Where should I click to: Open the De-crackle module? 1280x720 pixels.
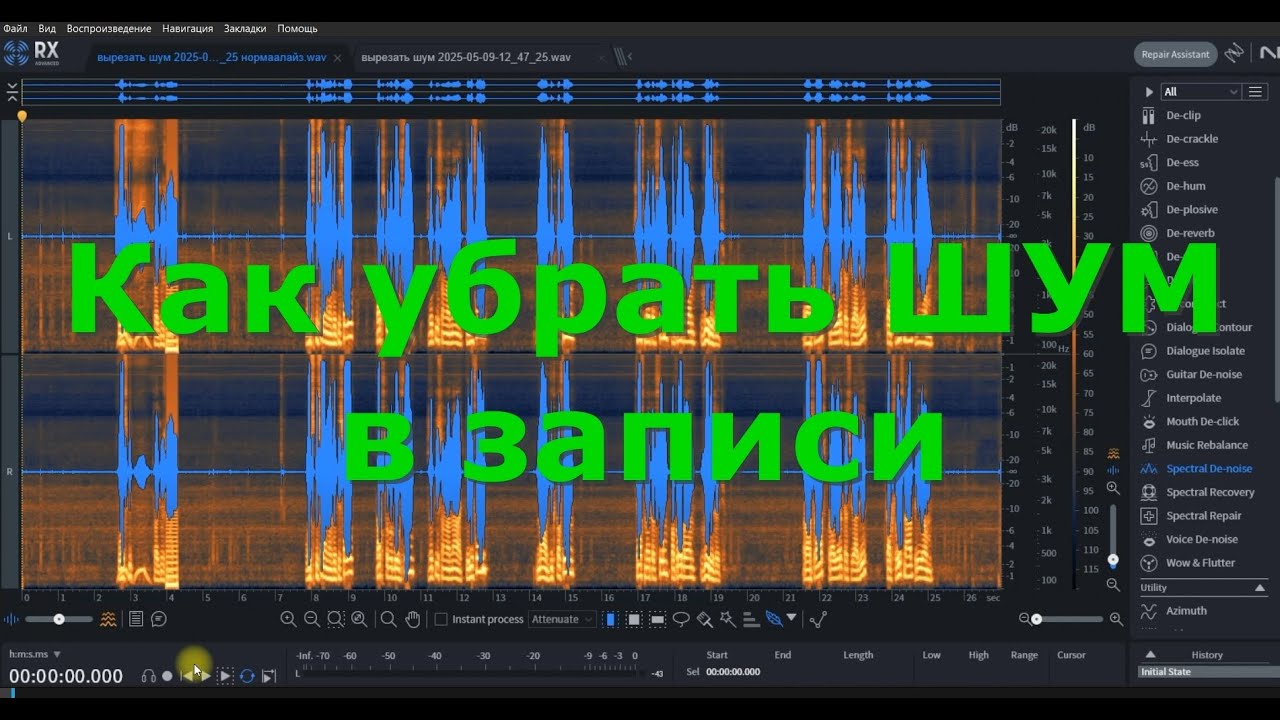(x=1190, y=139)
